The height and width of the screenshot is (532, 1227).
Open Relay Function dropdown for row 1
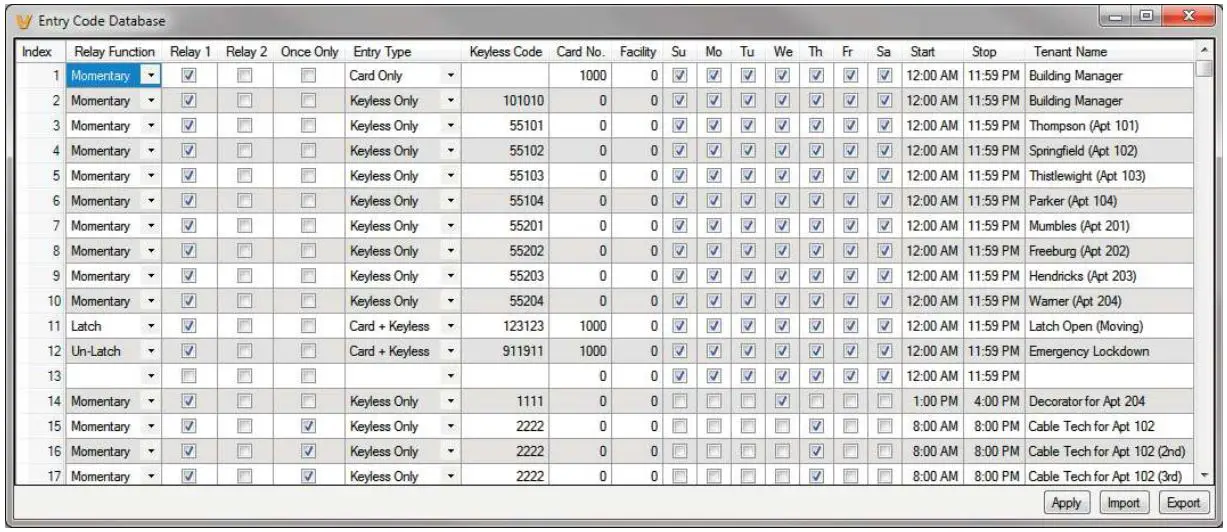click(x=150, y=75)
